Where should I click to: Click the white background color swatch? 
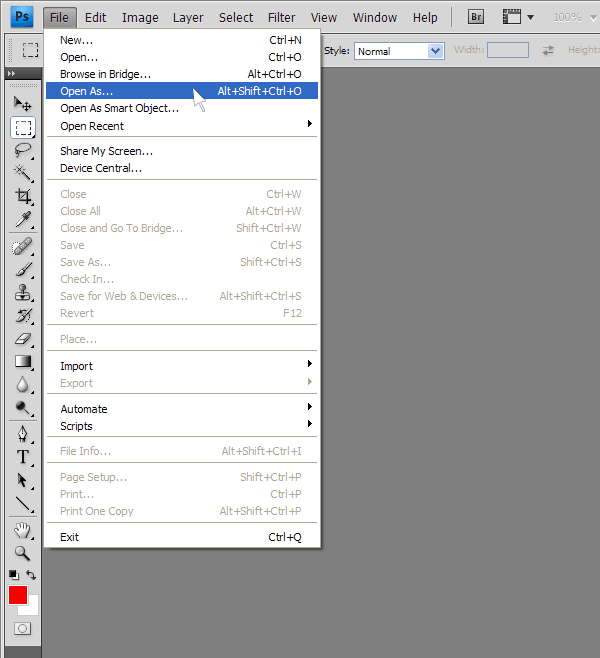(x=34, y=608)
